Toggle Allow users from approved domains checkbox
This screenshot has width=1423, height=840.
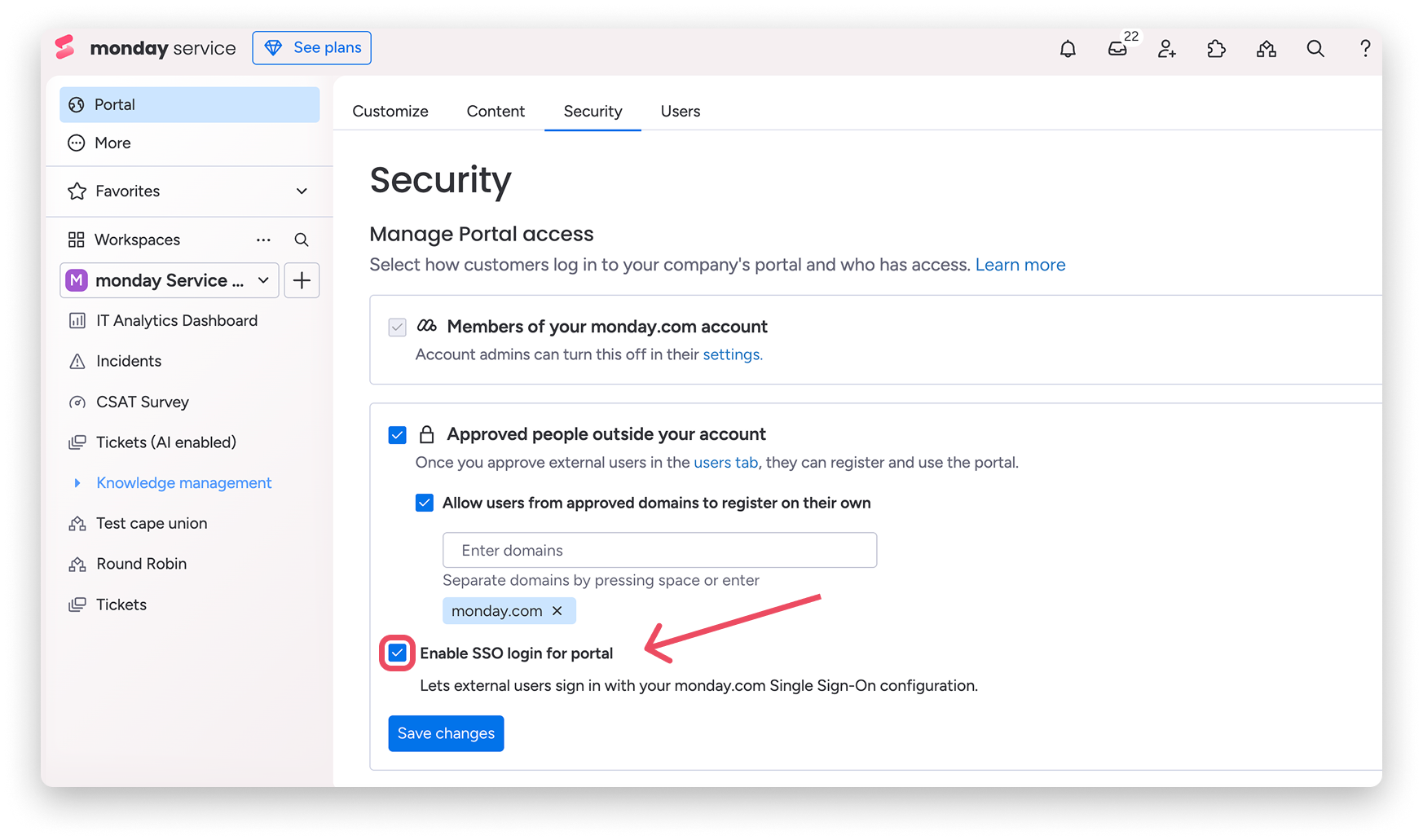point(425,503)
